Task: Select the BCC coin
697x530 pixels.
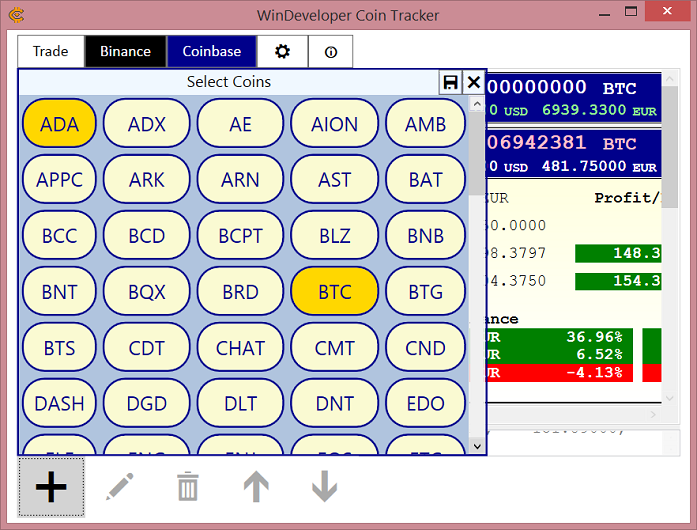Action: click(59, 235)
